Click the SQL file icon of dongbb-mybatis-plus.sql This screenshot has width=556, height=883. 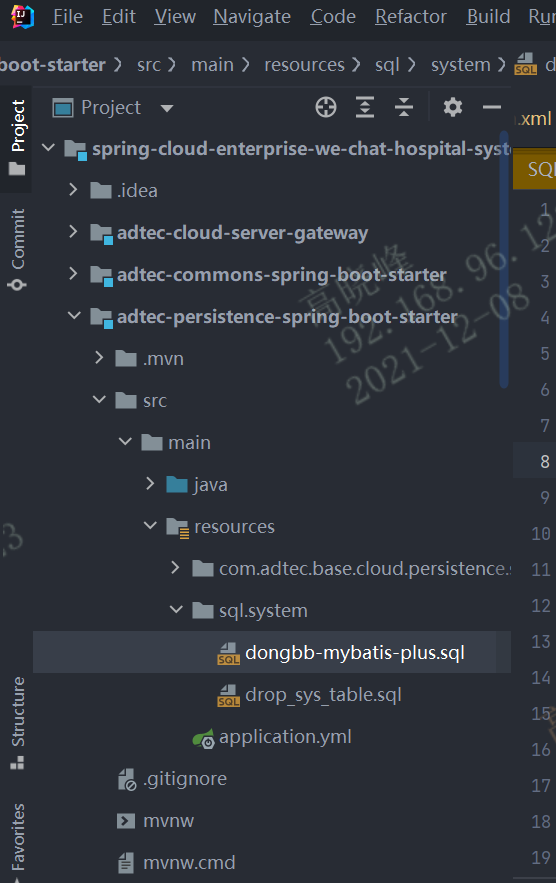pyautogui.click(x=228, y=653)
